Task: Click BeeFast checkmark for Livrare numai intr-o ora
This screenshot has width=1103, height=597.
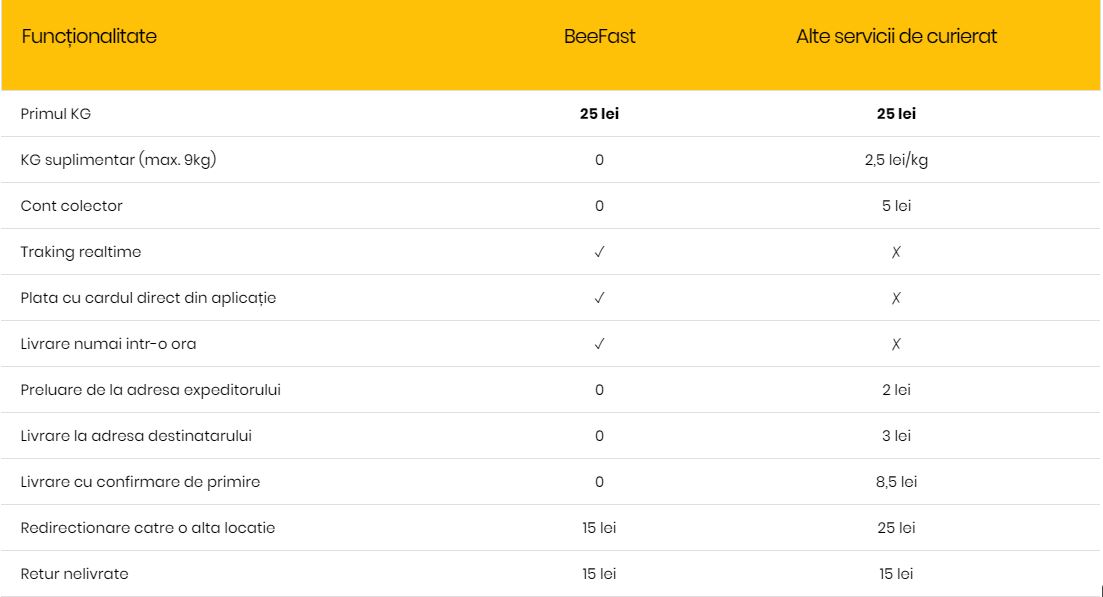Action: tap(599, 344)
